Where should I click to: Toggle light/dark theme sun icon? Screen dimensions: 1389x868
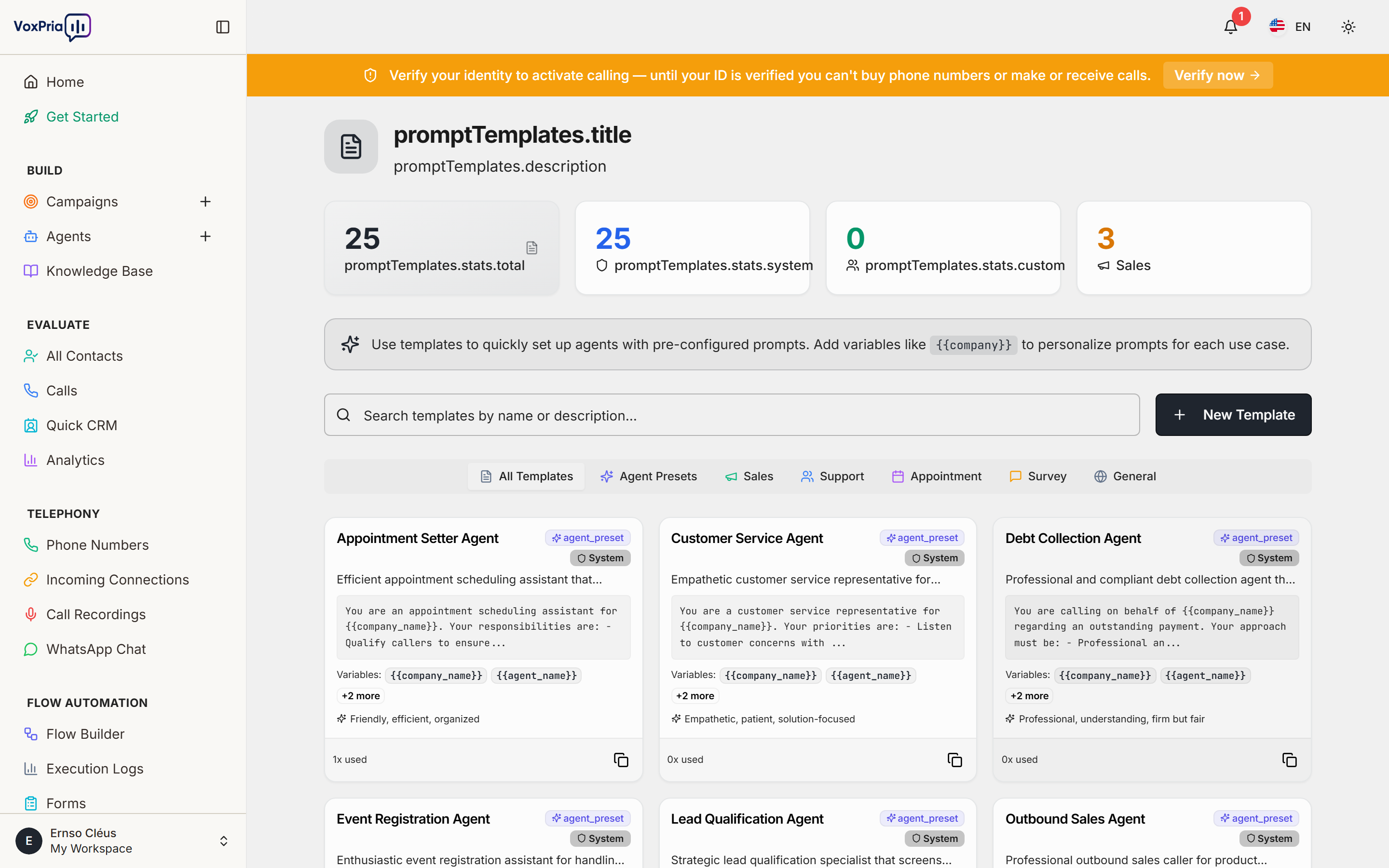(x=1348, y=27)
